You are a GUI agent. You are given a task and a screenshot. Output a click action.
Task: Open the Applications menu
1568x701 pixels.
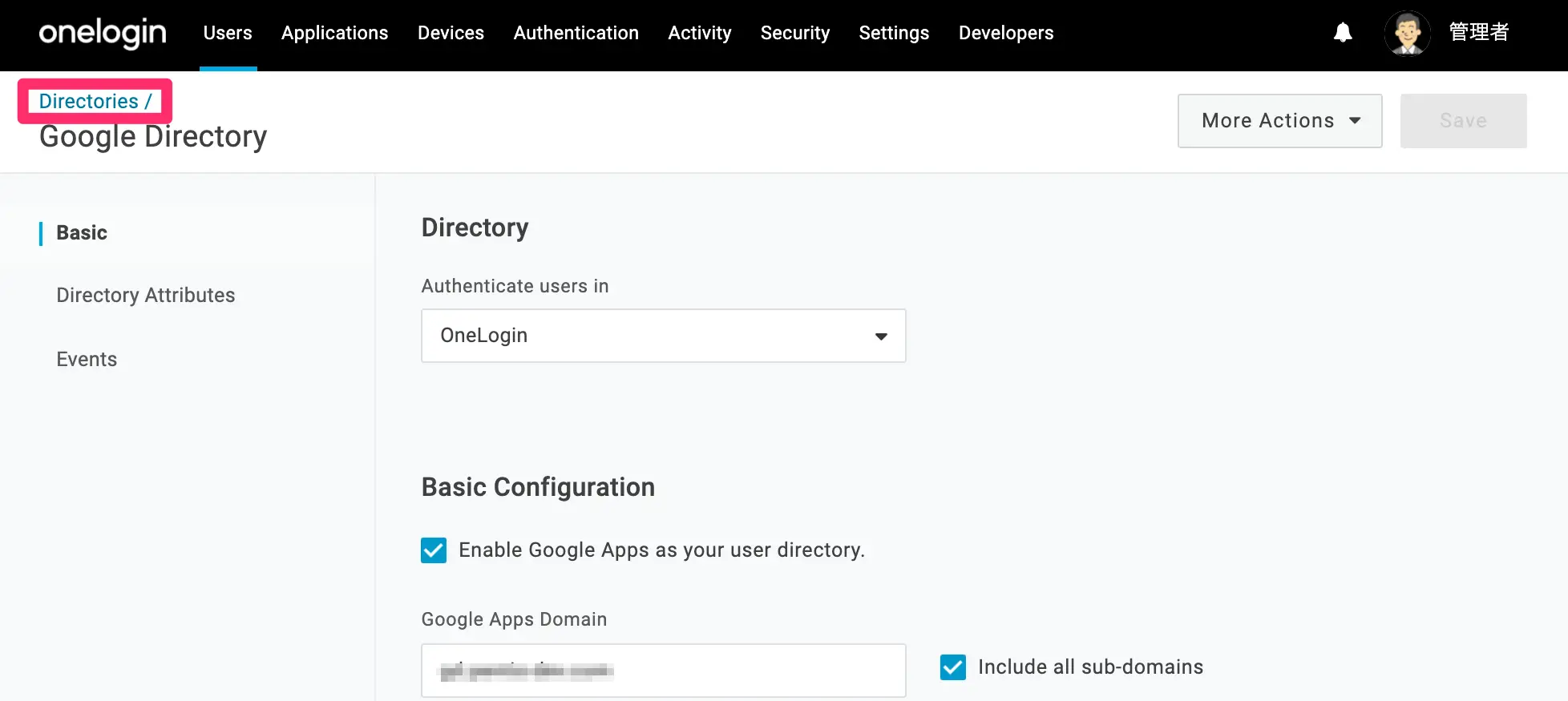tap(334, 33)
